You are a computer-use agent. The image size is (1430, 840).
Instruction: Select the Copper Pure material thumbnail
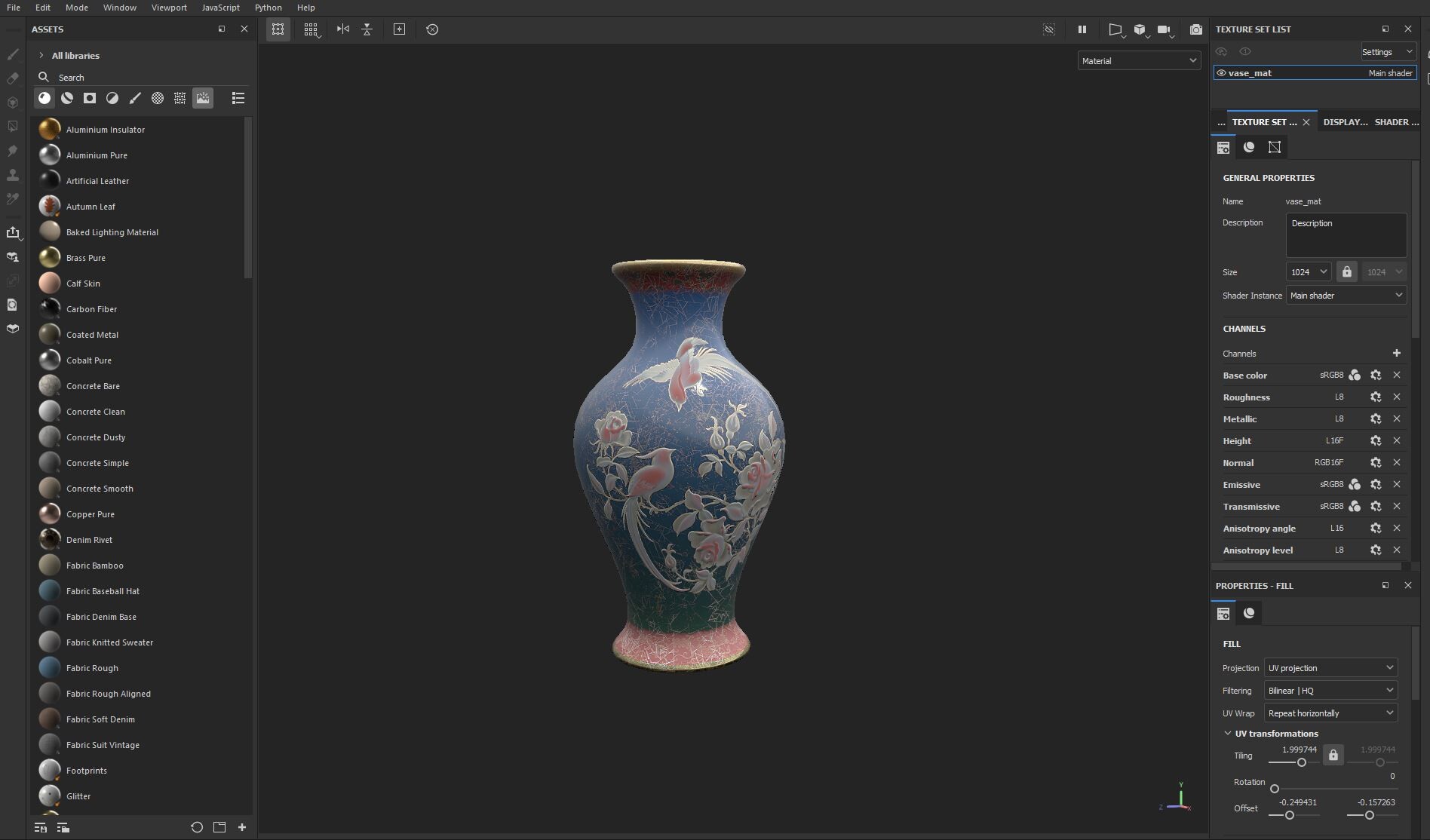click(x=49, y=513)
